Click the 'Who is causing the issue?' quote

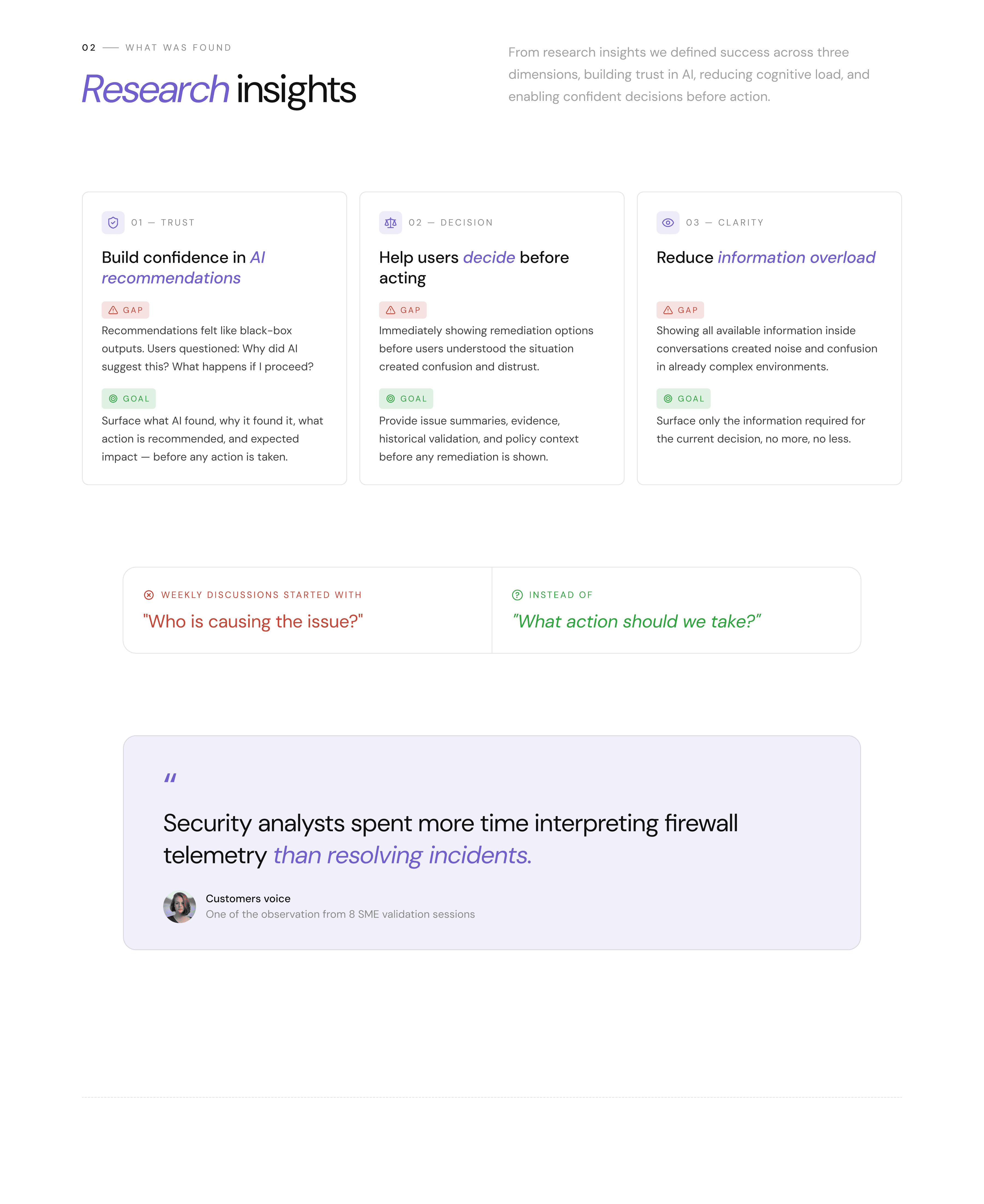click(x=253, y=621)
